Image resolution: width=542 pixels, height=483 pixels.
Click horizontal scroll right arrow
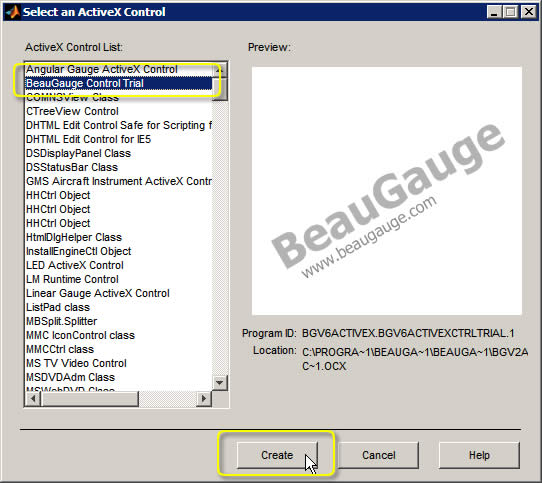tap(204, 399)
